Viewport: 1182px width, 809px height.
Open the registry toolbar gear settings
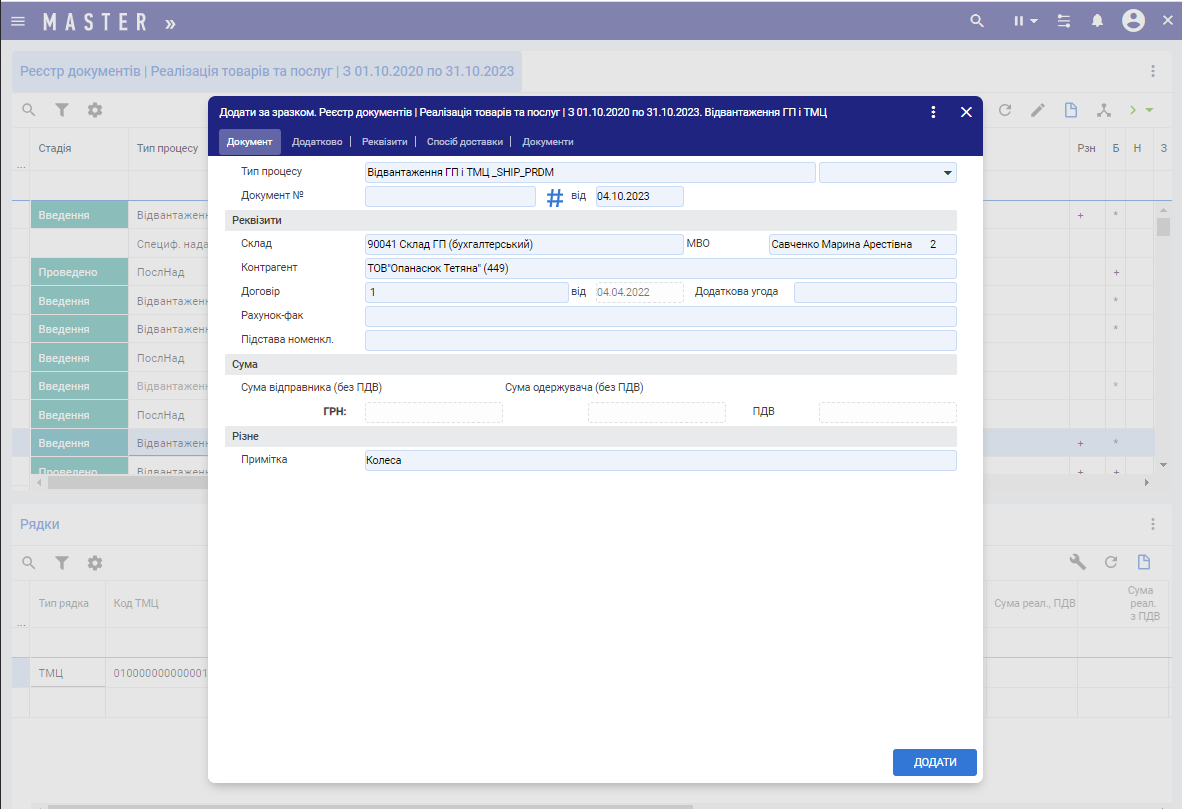(x=95, y=110)
